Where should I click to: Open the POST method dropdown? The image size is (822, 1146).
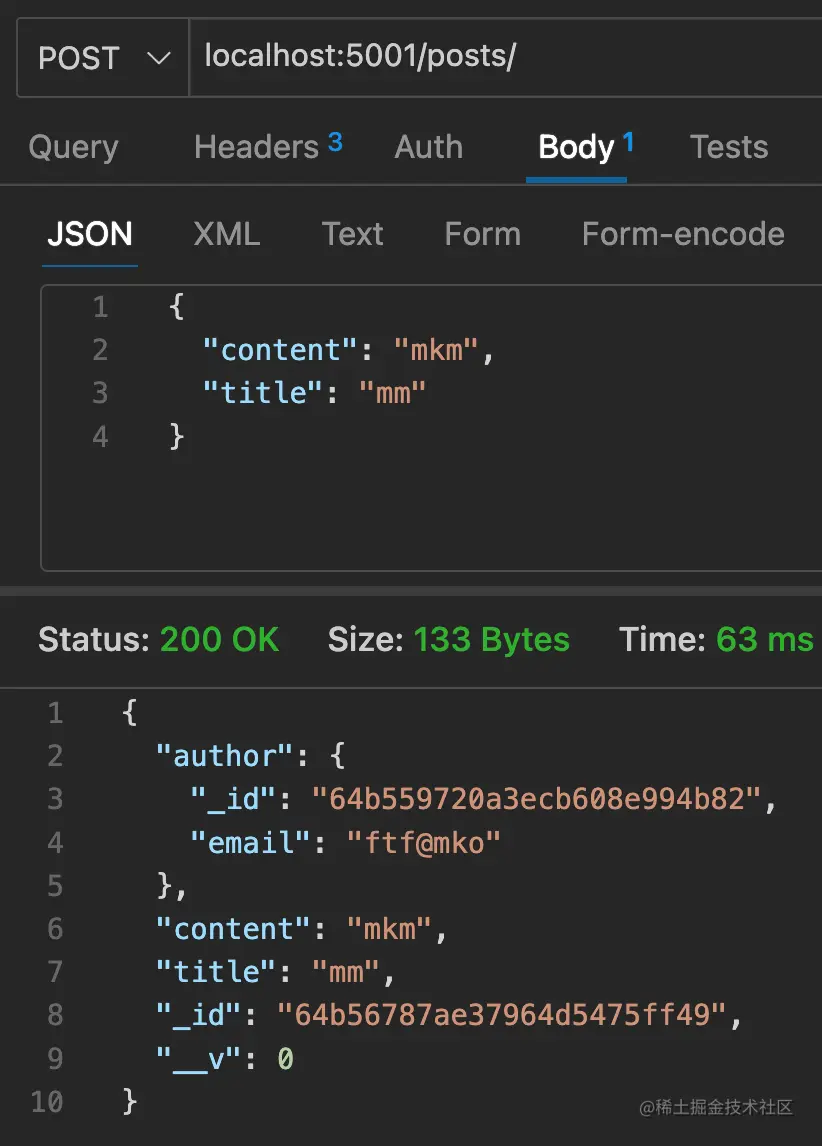tap(103, 58)
